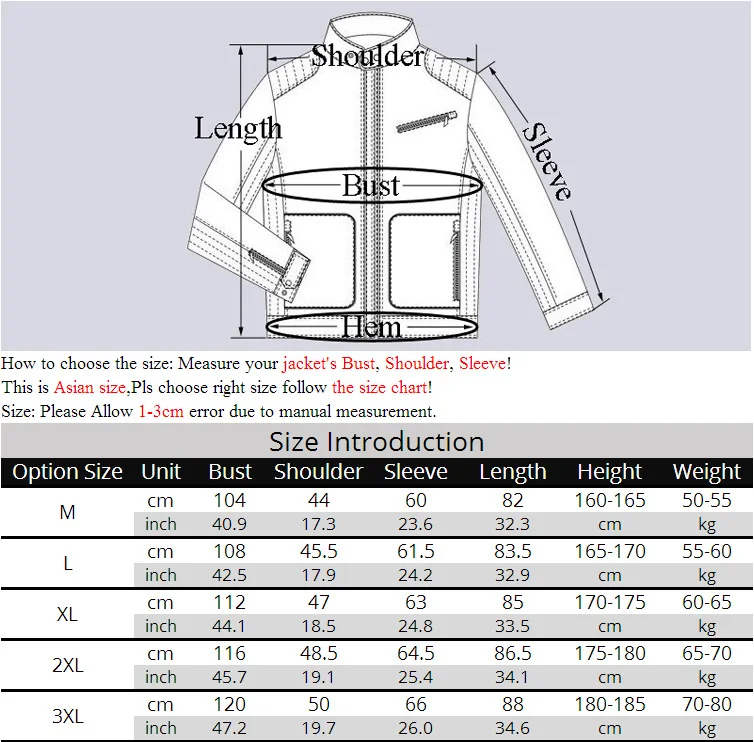
Task: Click the 'Unit' column header
Action: coord(161,472)
